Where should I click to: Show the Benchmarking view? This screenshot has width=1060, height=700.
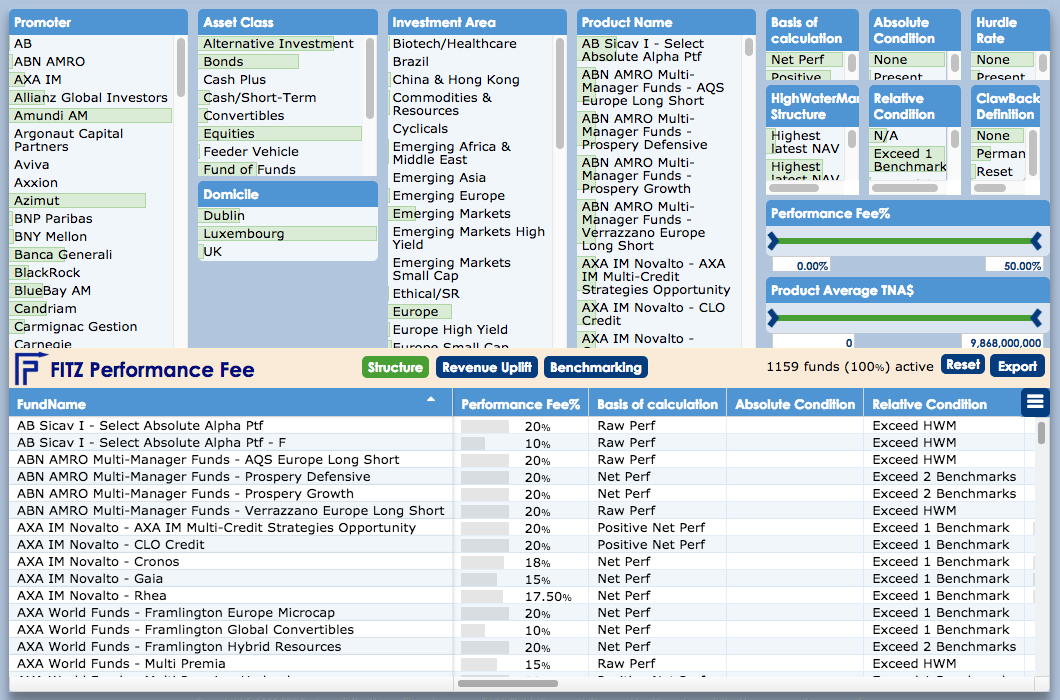click(x=595, y=367)
